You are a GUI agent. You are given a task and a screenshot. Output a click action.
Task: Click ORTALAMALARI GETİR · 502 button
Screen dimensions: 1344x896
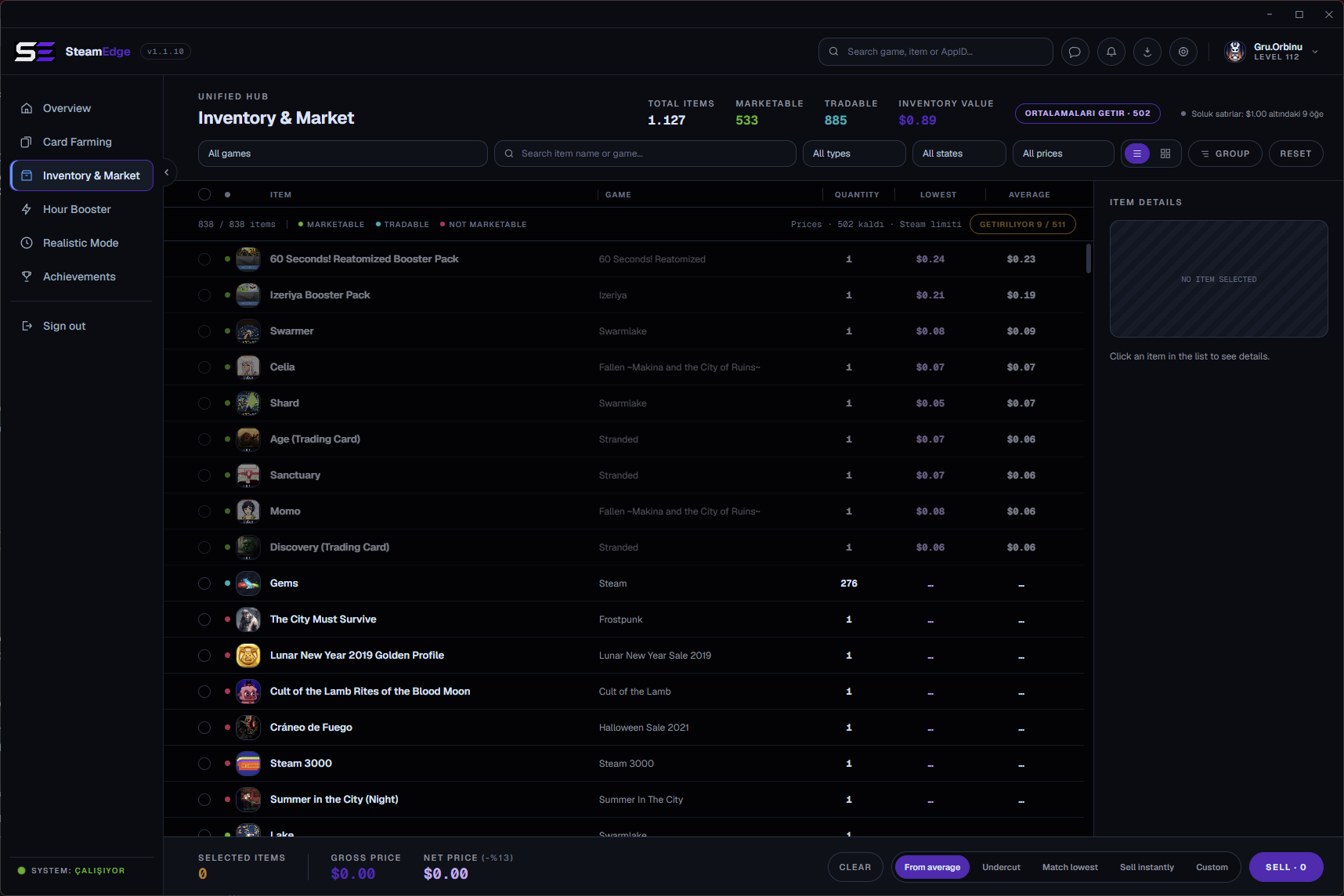[x=1088, y=114]
